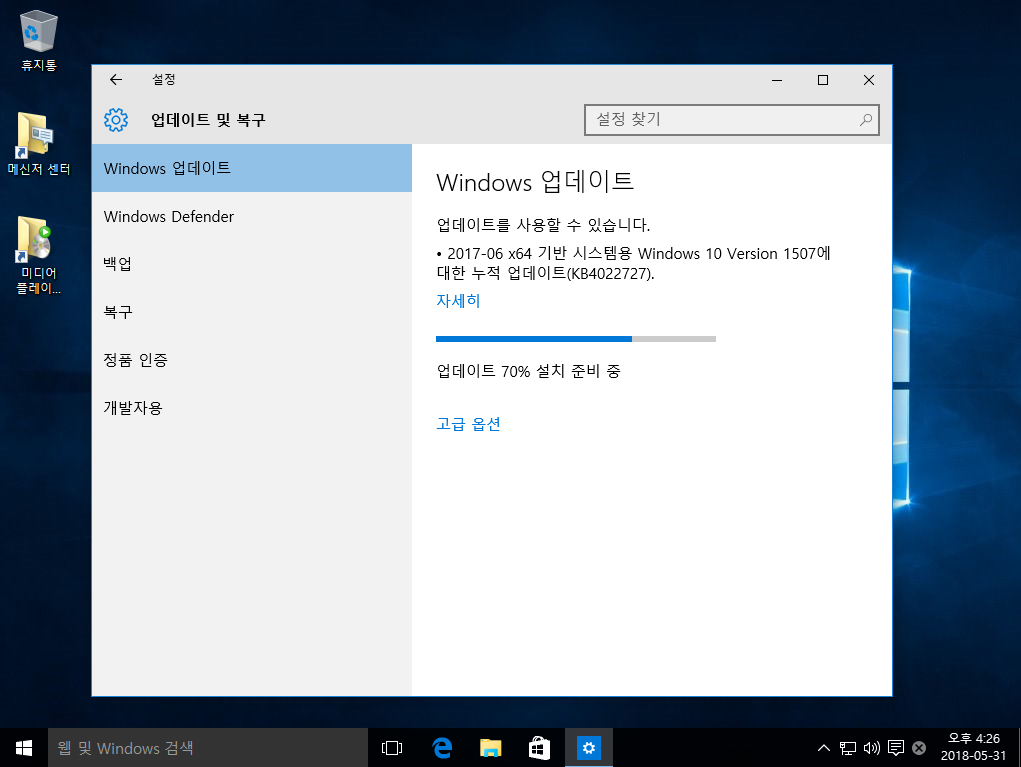Screen dimensions: 1021x767
Task: Click the 웹 및 Windows 검색 taskbar search box
Action: [x=208, y=747]
